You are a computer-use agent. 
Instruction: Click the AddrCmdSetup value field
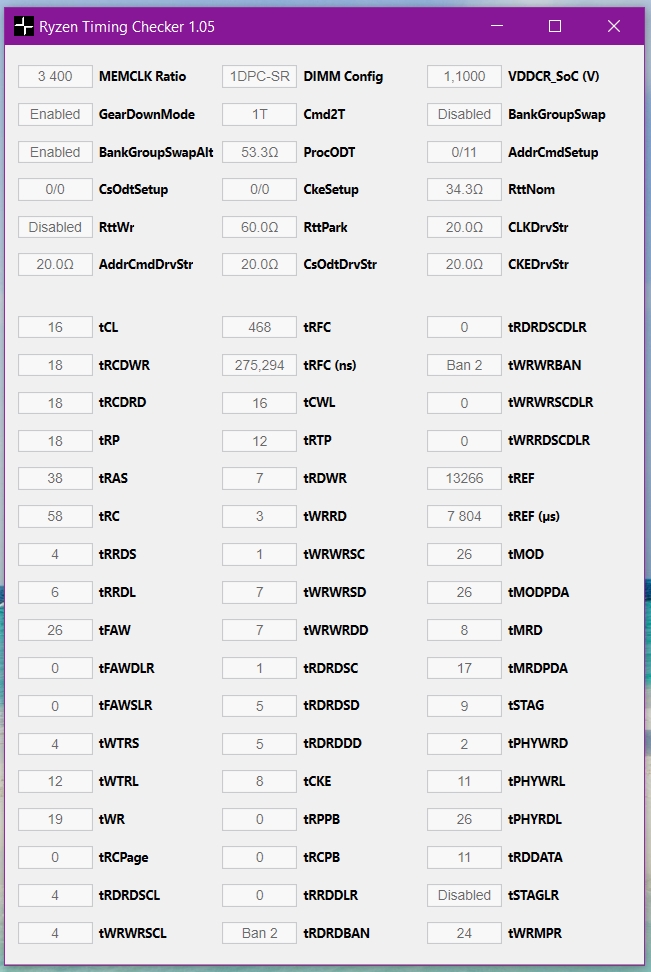[464, 152]
